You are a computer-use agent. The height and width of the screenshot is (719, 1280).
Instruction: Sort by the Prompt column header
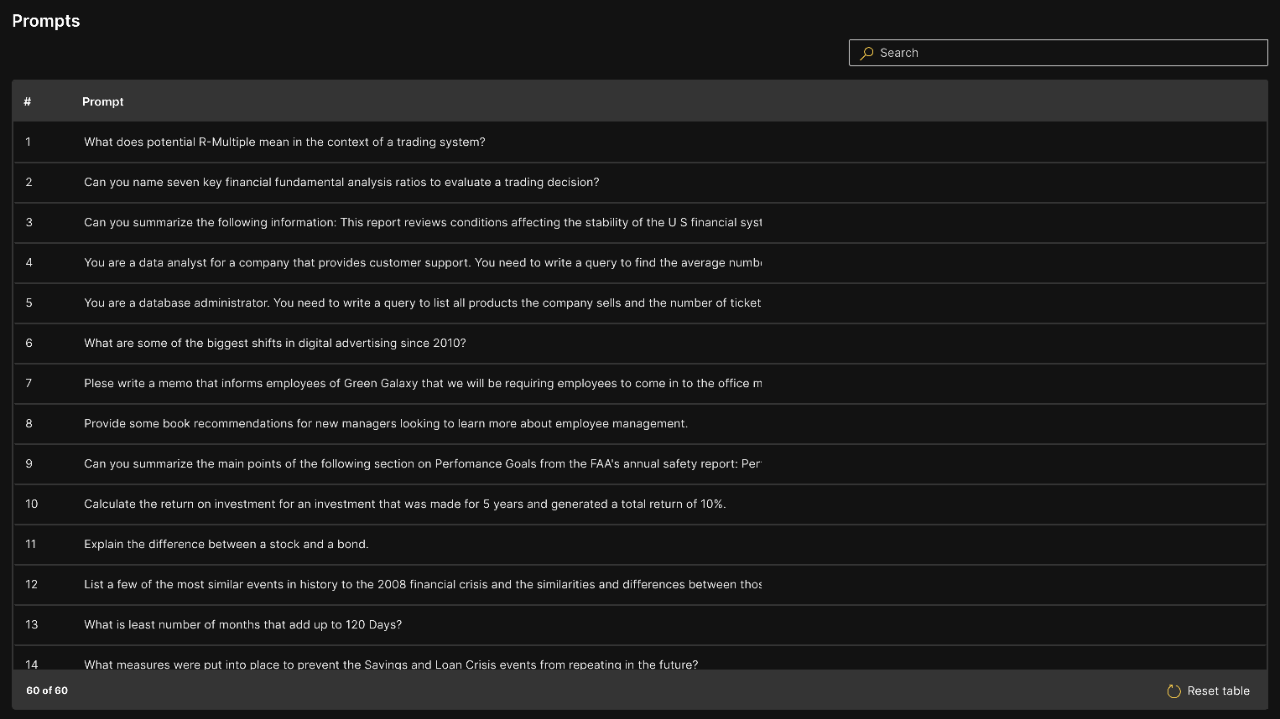click(x=103, y=102)
